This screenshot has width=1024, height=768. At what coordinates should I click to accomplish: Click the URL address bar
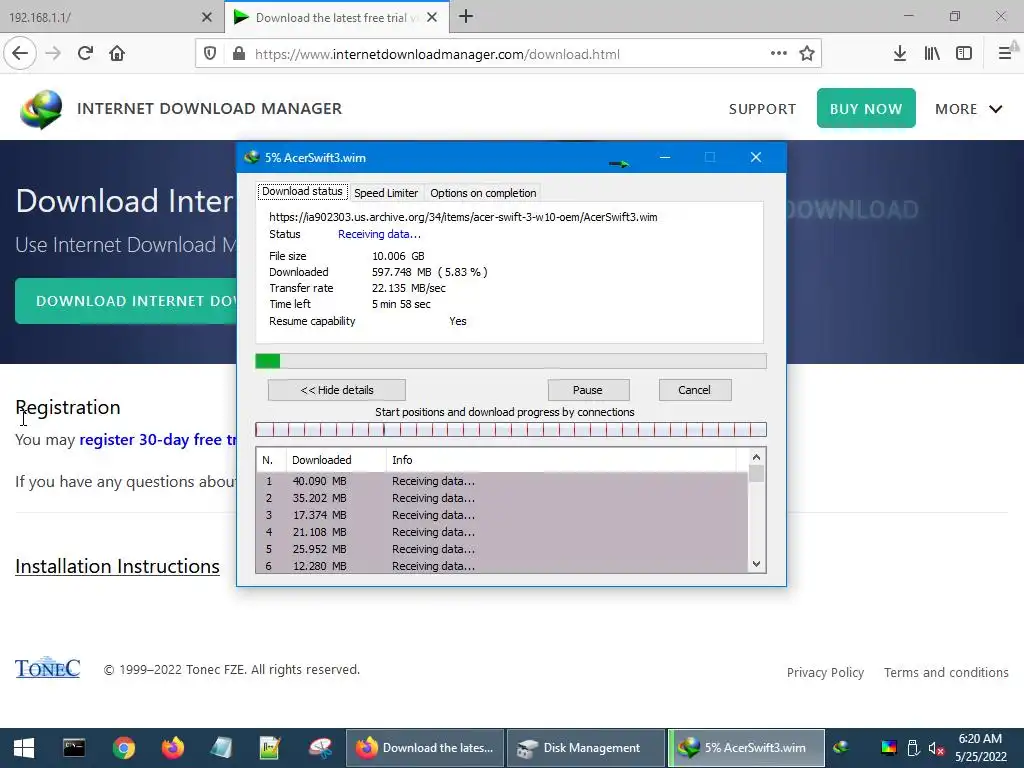[507, 54]
